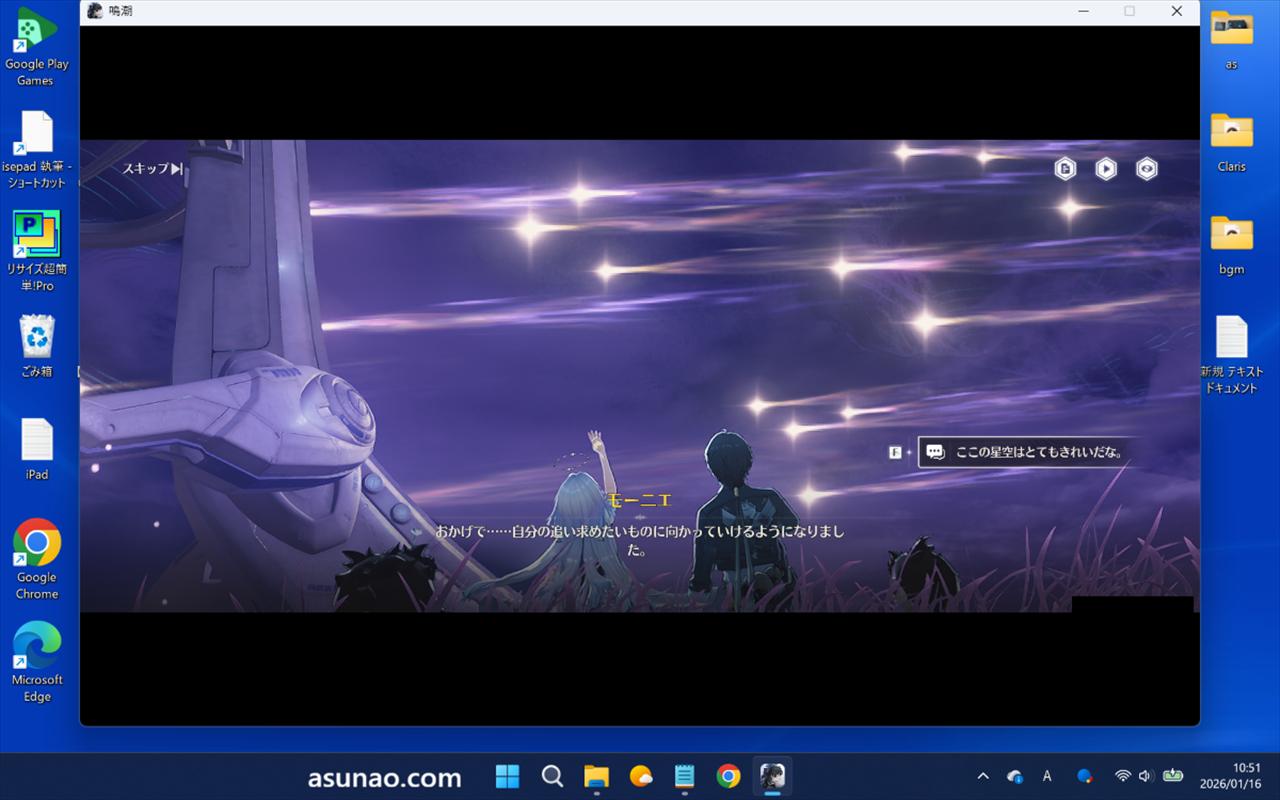Toggle the IME input mode A indicator
1280x800 pixels.
(1047, 777)
